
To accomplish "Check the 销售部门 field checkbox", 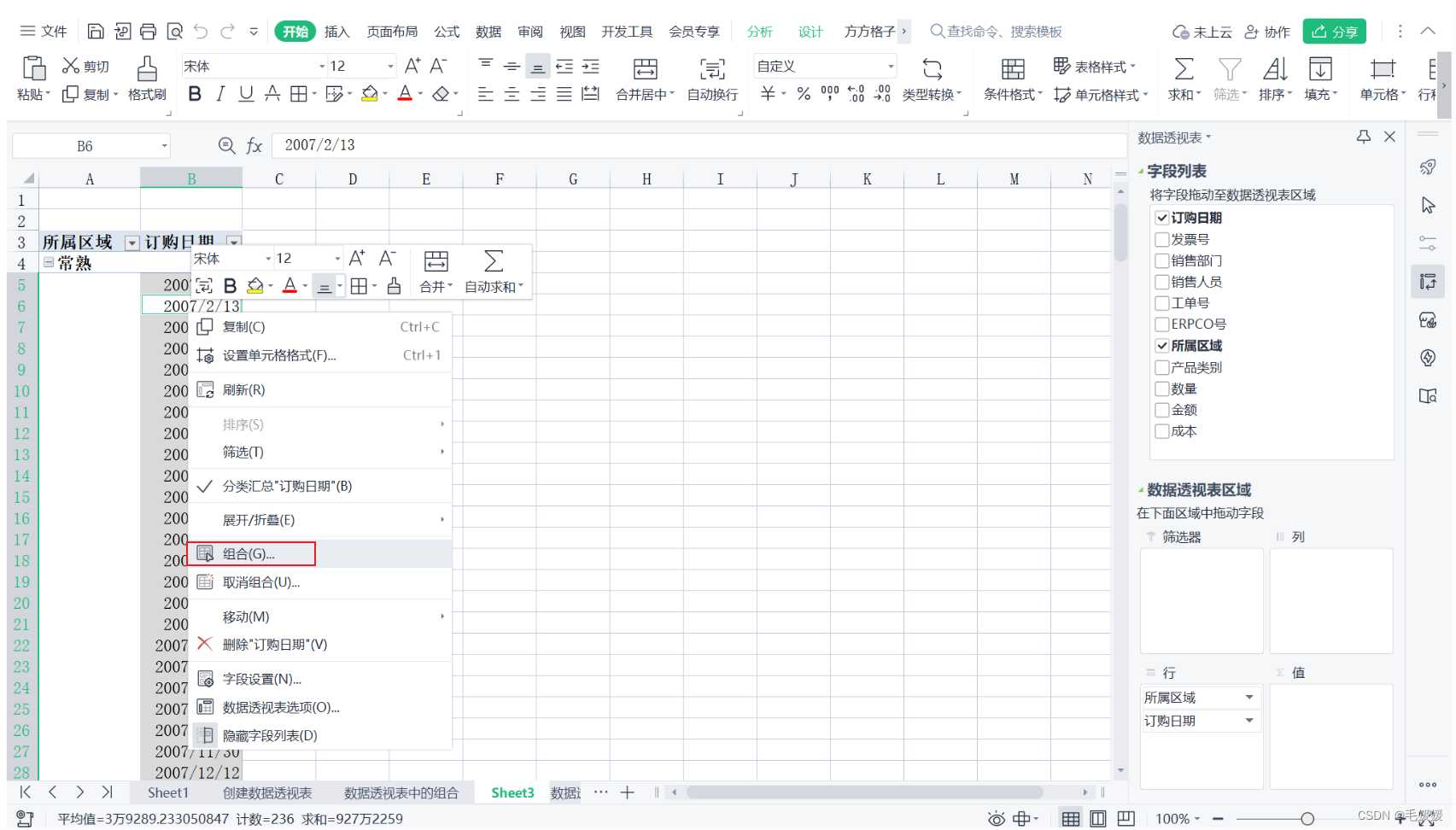I will 1161,260.
